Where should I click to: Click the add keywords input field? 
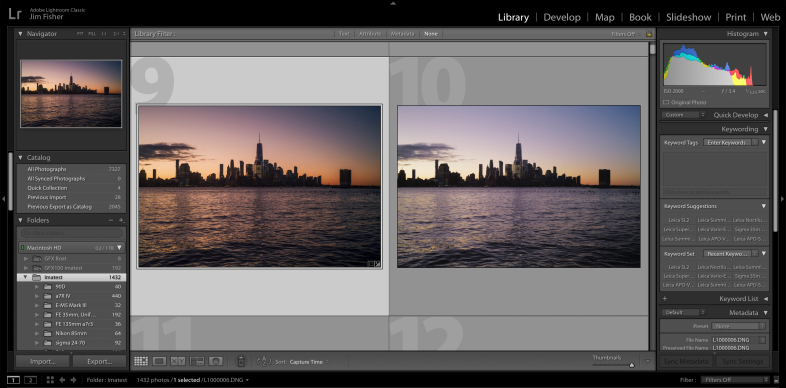(x=715, y=192)
